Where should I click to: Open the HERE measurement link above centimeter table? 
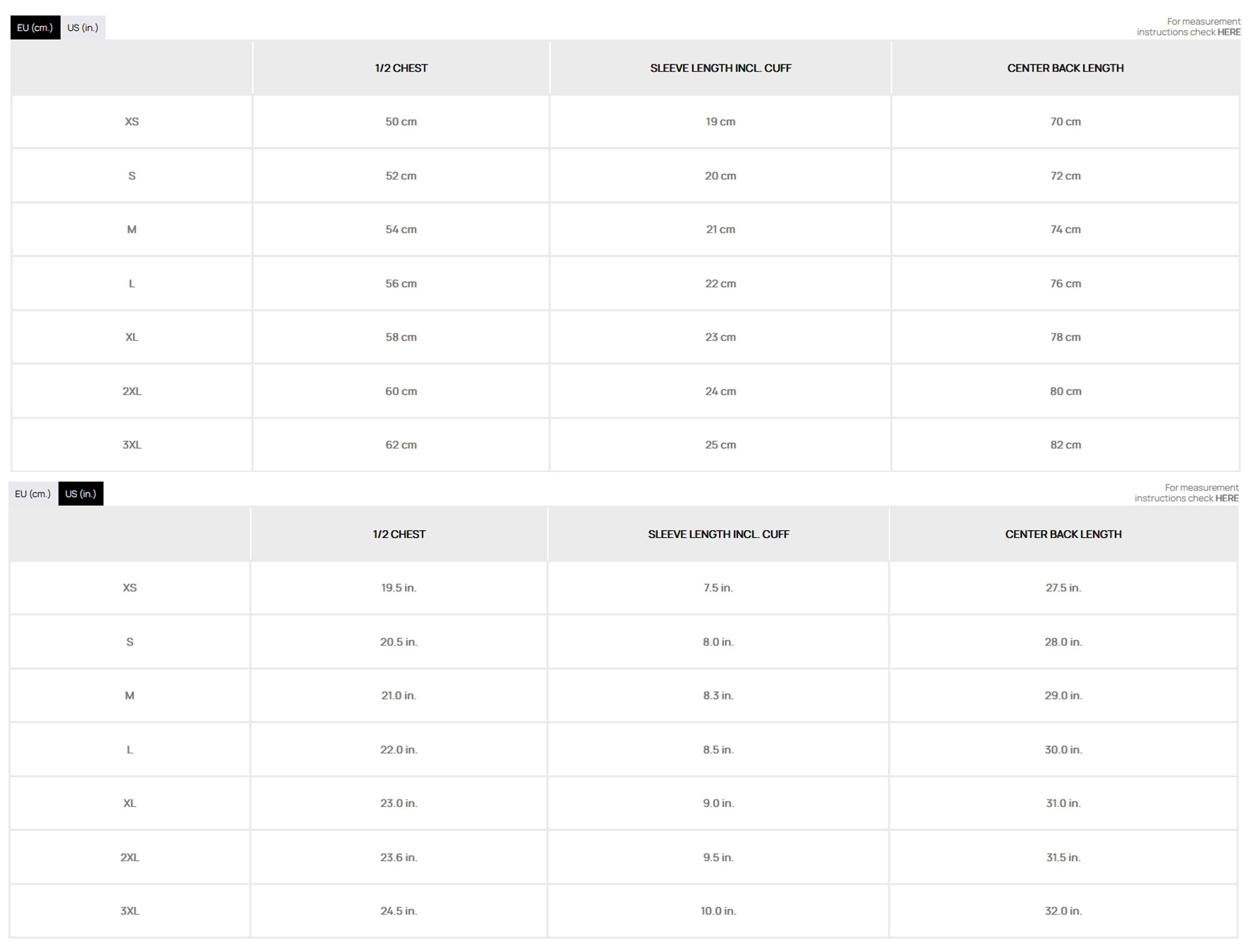pyautogui.click(x=1228, y=33)
